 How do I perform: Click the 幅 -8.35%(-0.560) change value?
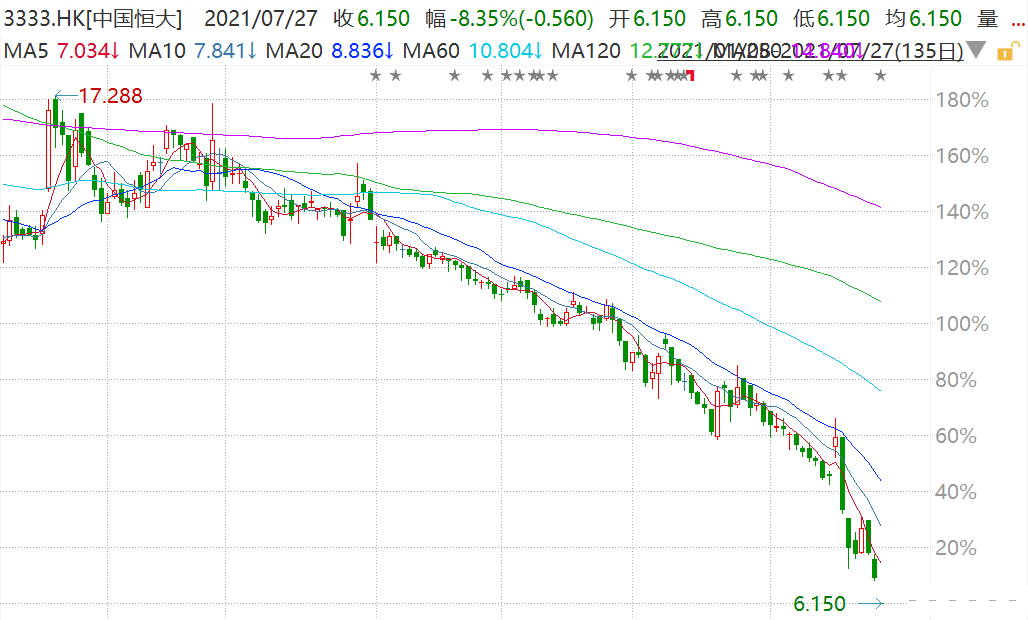(x=509, y=19)
